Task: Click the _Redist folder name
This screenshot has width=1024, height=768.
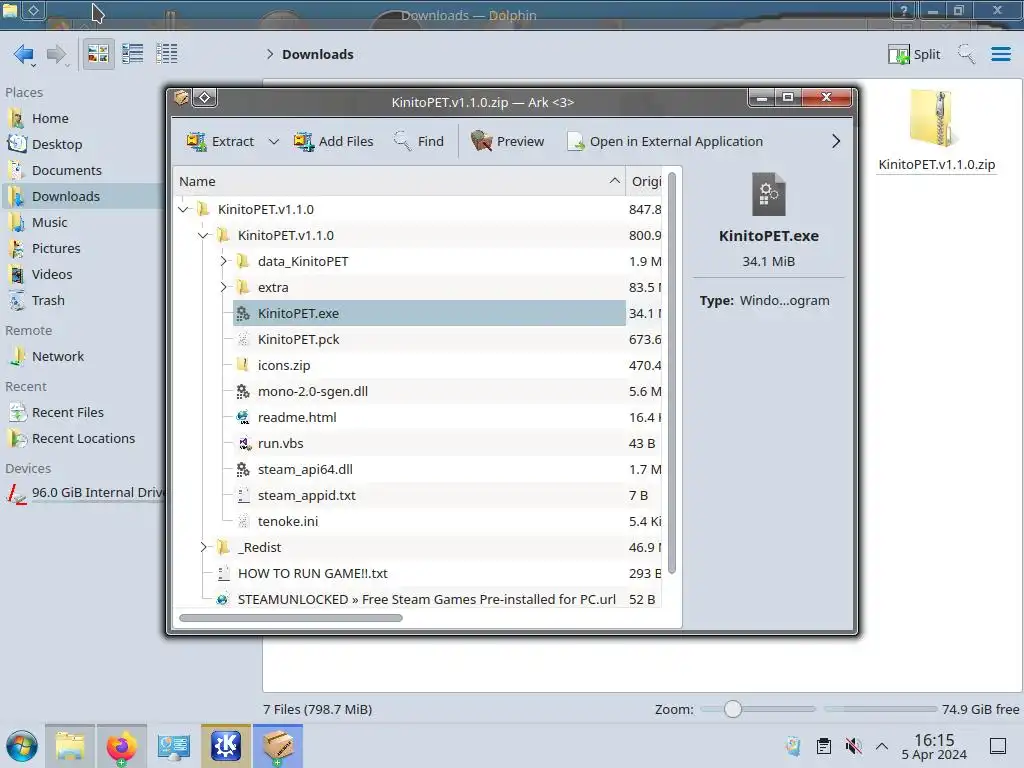Action: tap(259, 547)
